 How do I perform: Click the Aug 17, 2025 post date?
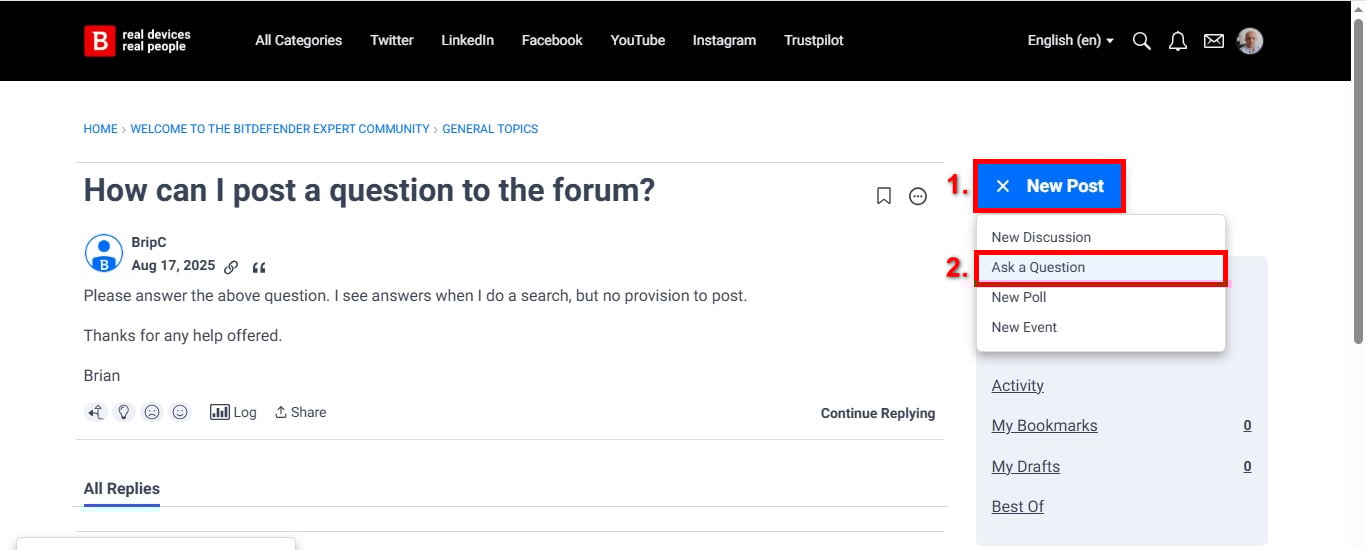click(173, 266)
